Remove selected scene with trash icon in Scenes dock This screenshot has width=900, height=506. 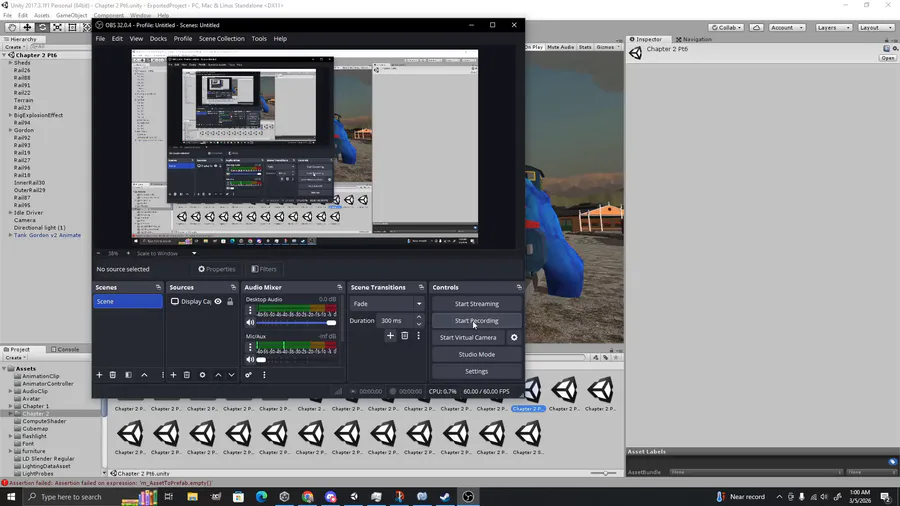[113, 375]
